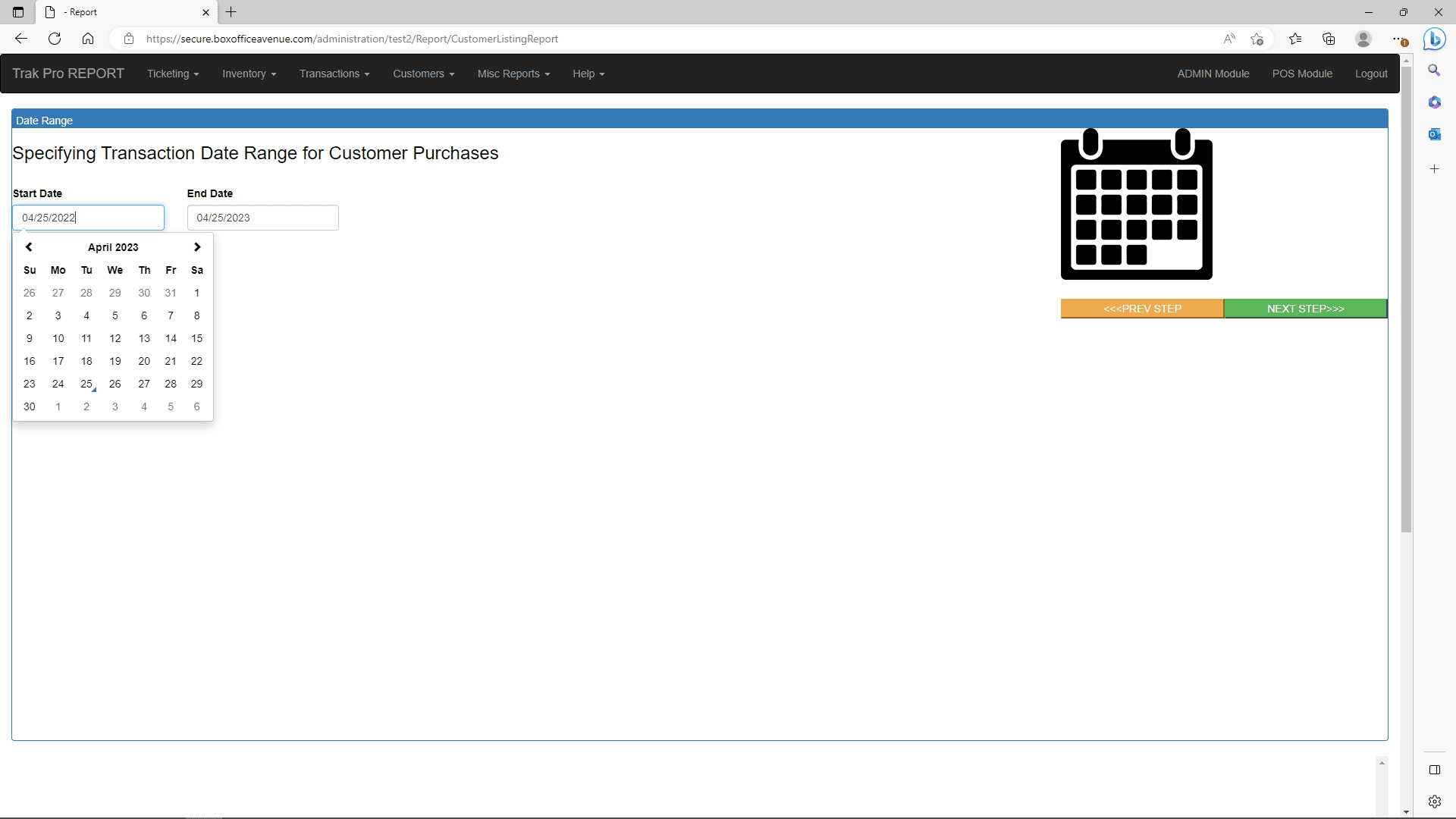
Task: Open Microsoft 365 sidebar icon
Action: coord(1434,102)
